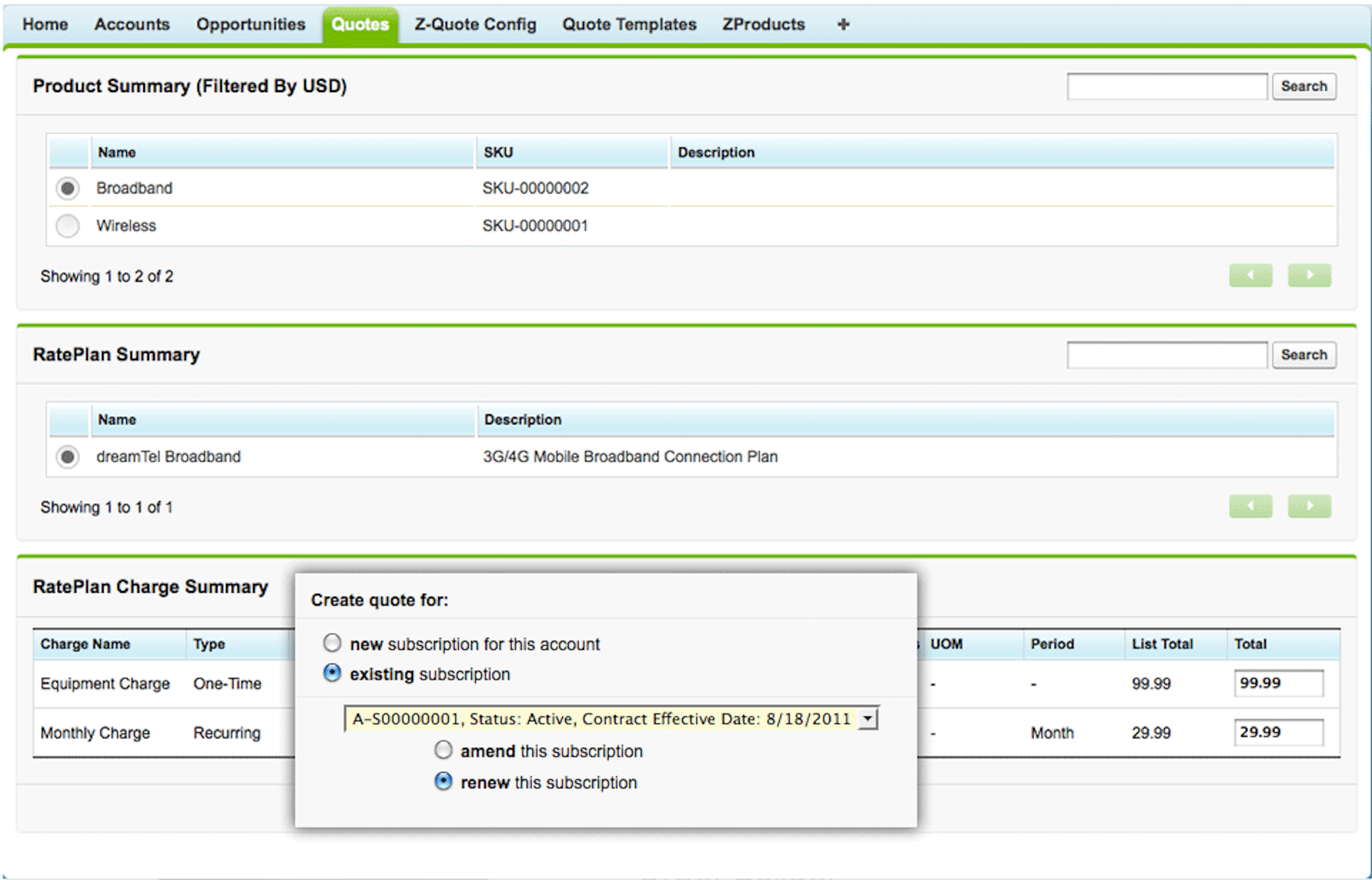This screenshot has height=880, width=1372.
Task: Switch to the Opportunities tab
Action: [250, 24]
